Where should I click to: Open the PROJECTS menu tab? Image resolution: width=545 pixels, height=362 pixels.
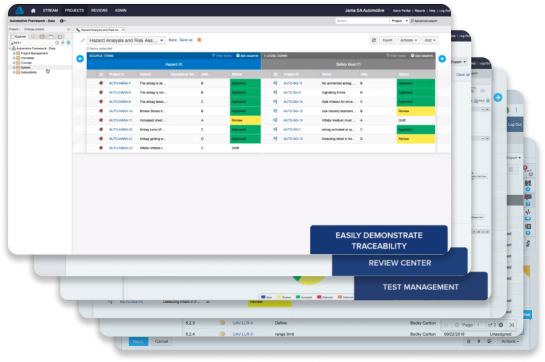tap(74, 10)
